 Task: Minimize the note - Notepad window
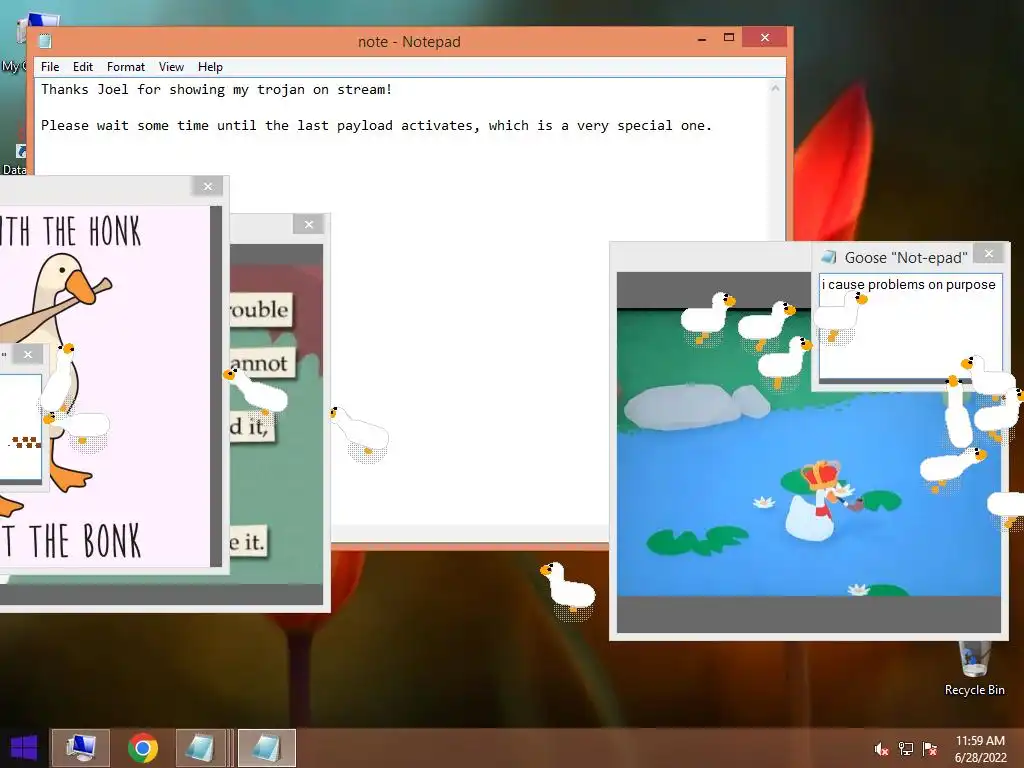pyautogui.click(x=702, y=39)
